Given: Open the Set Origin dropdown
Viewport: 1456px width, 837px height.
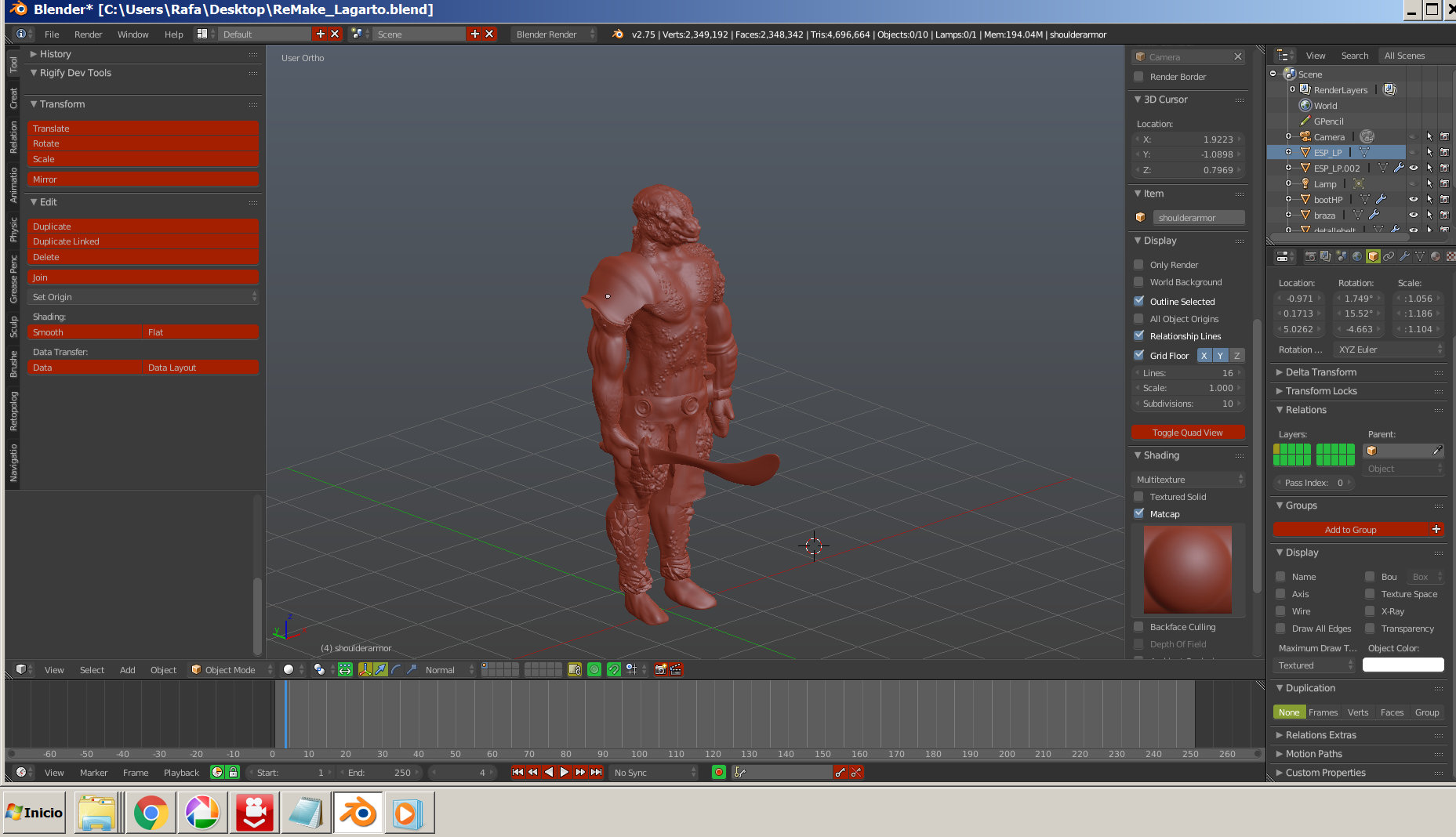Looking at the screenshot, I should click(143, 297).
